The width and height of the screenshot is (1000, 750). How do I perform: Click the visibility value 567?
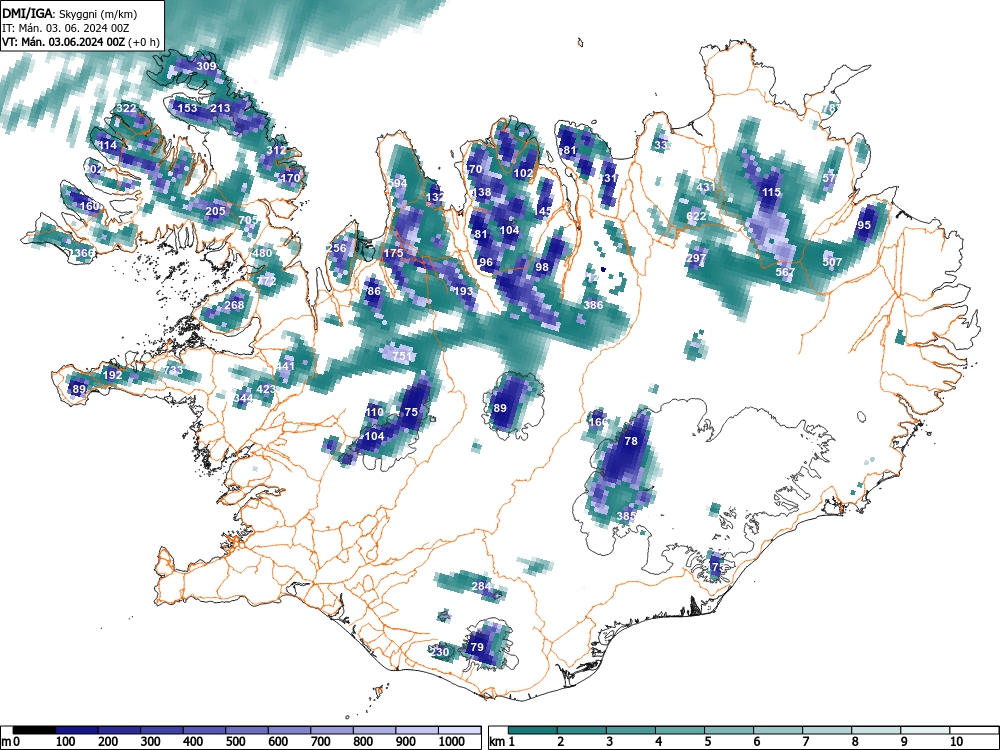[785, 272]
